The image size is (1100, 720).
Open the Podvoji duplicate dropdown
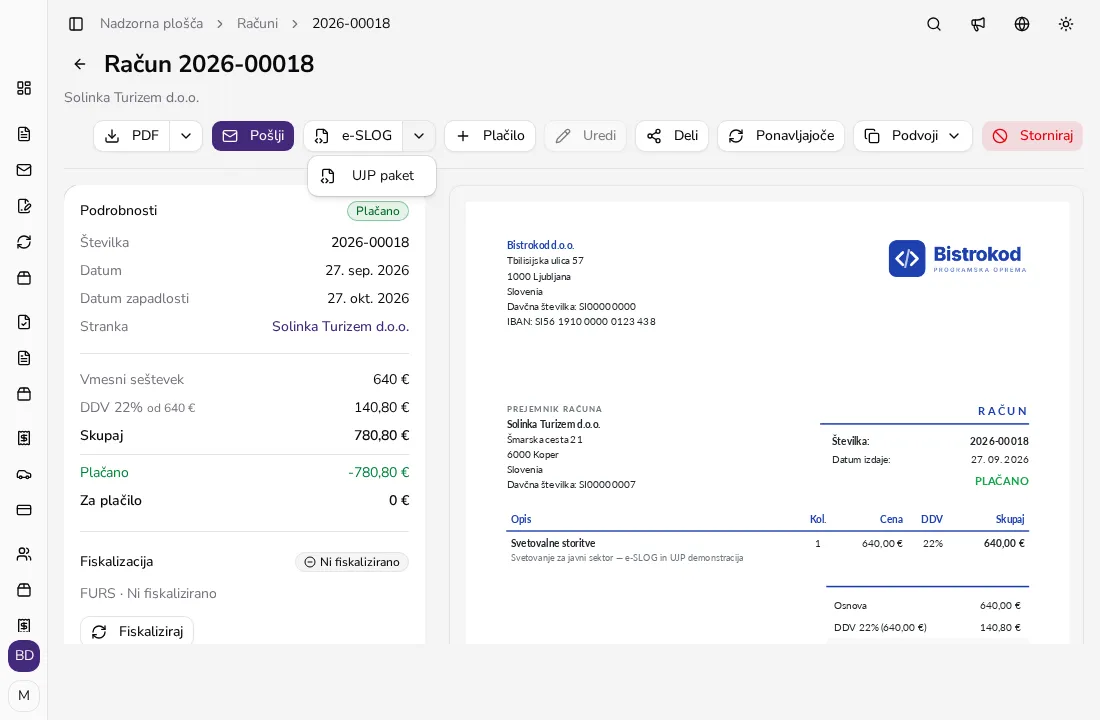point(913,135)
